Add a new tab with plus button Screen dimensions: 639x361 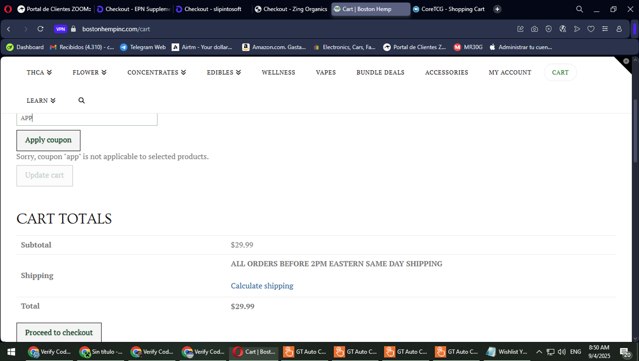[497, 9]
